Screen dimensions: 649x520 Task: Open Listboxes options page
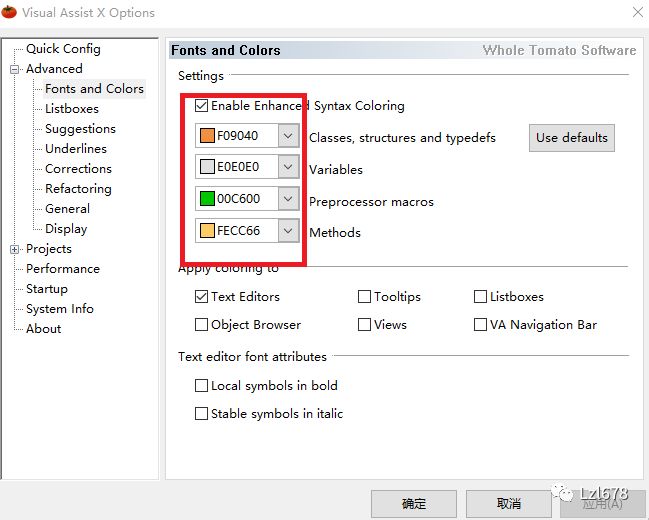[72, 109]
